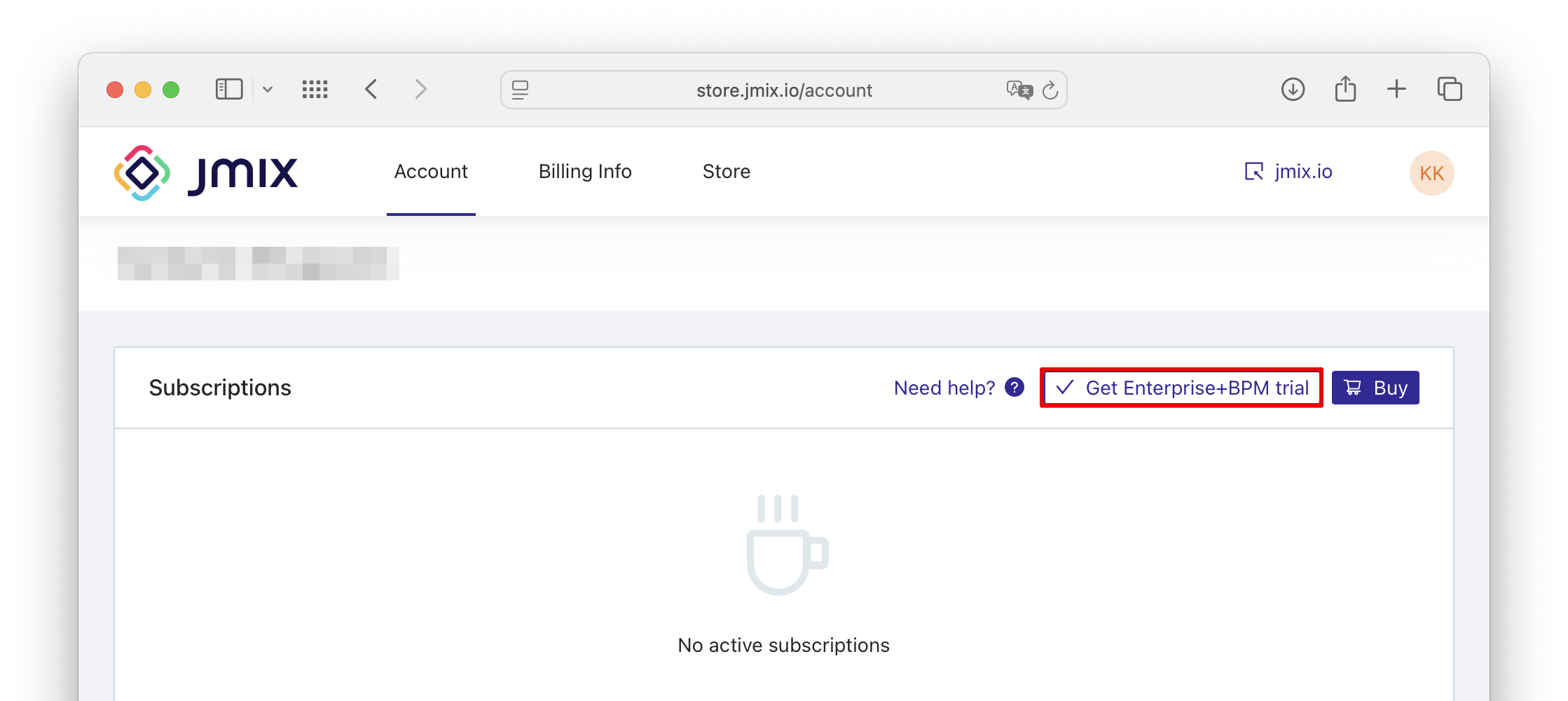Screen dimensions: 1568x701
Task: Click the shopping cart icon on Buy button
Action: coord(1352,387)
